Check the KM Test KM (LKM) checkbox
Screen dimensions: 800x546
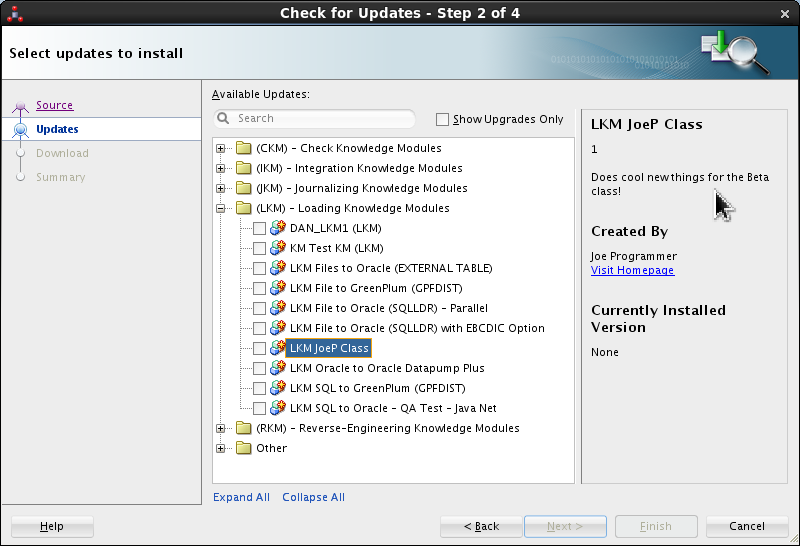pyautogui.click(x=259, y=248)
